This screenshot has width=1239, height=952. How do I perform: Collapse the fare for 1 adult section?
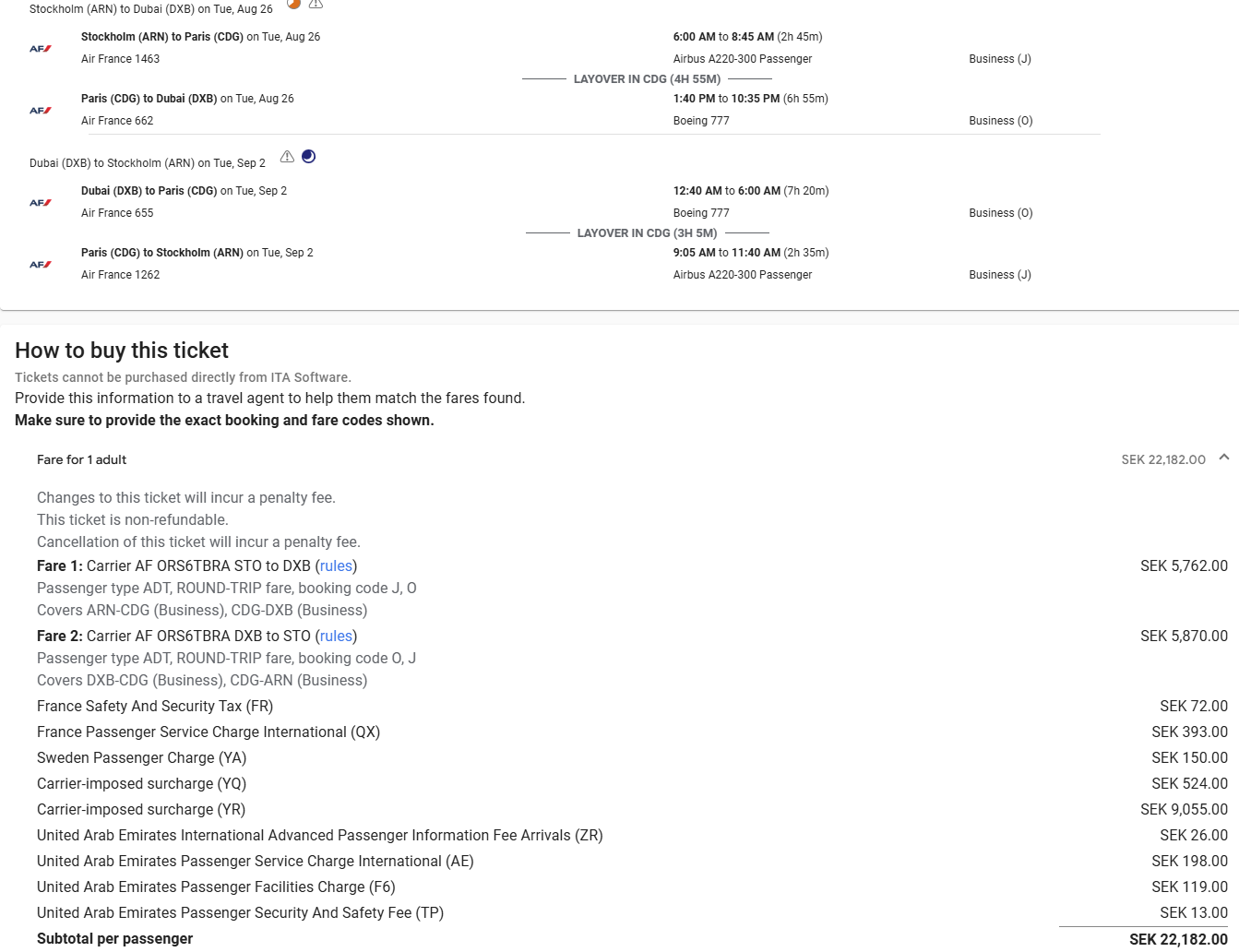pos(1223,458)
